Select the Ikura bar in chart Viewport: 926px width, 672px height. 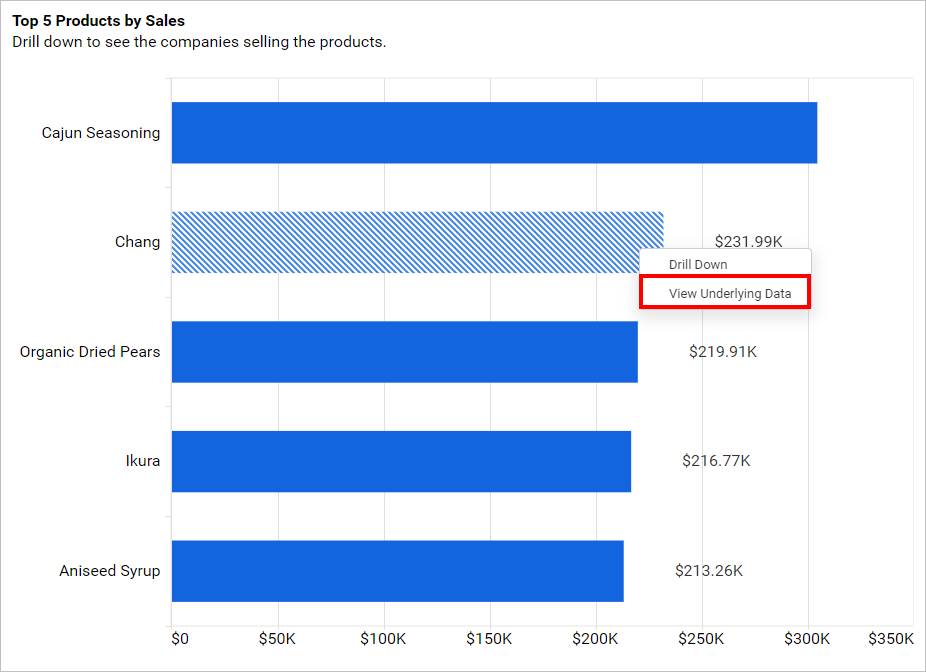401,461
